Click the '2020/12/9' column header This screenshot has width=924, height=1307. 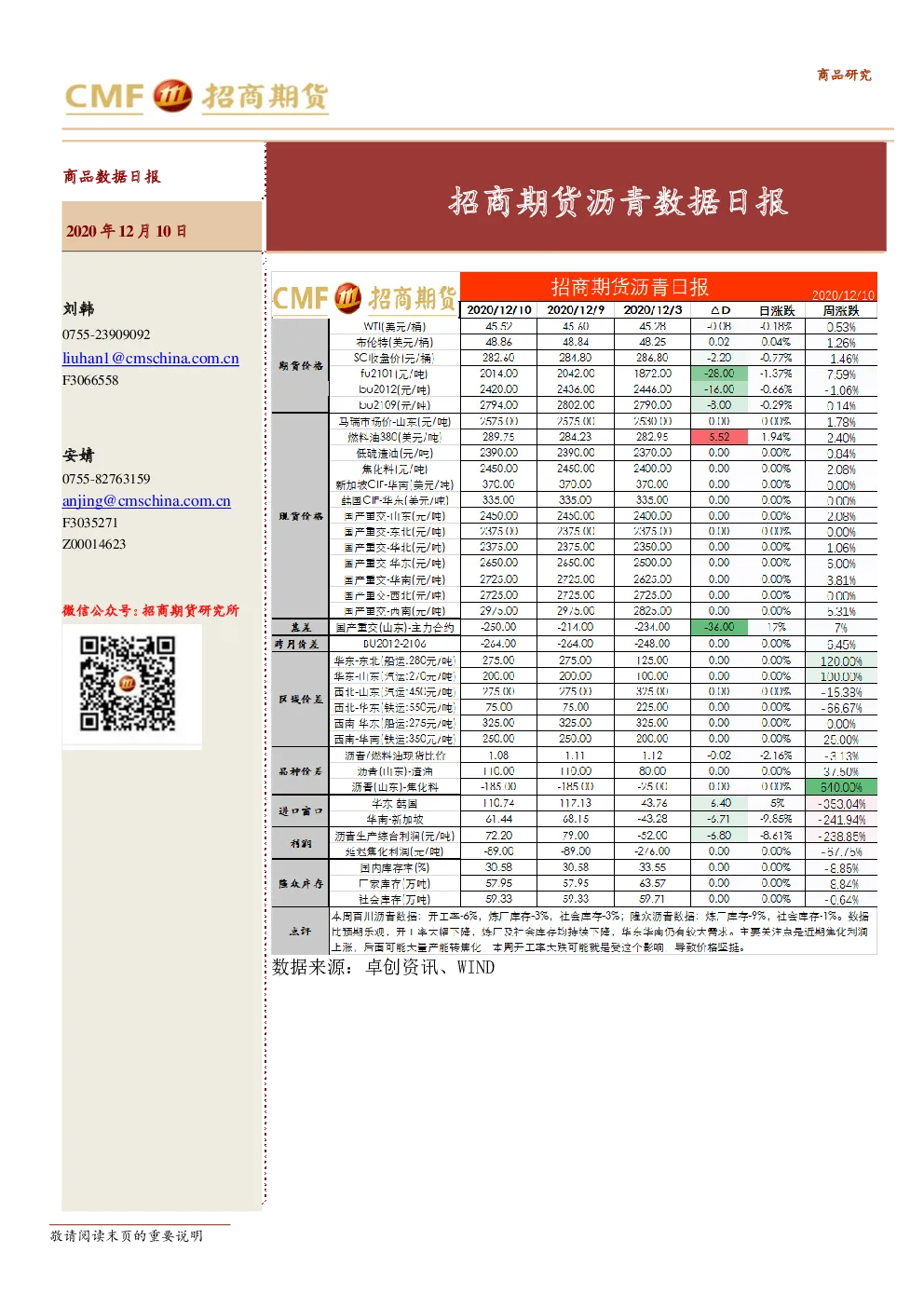(576, 310)
